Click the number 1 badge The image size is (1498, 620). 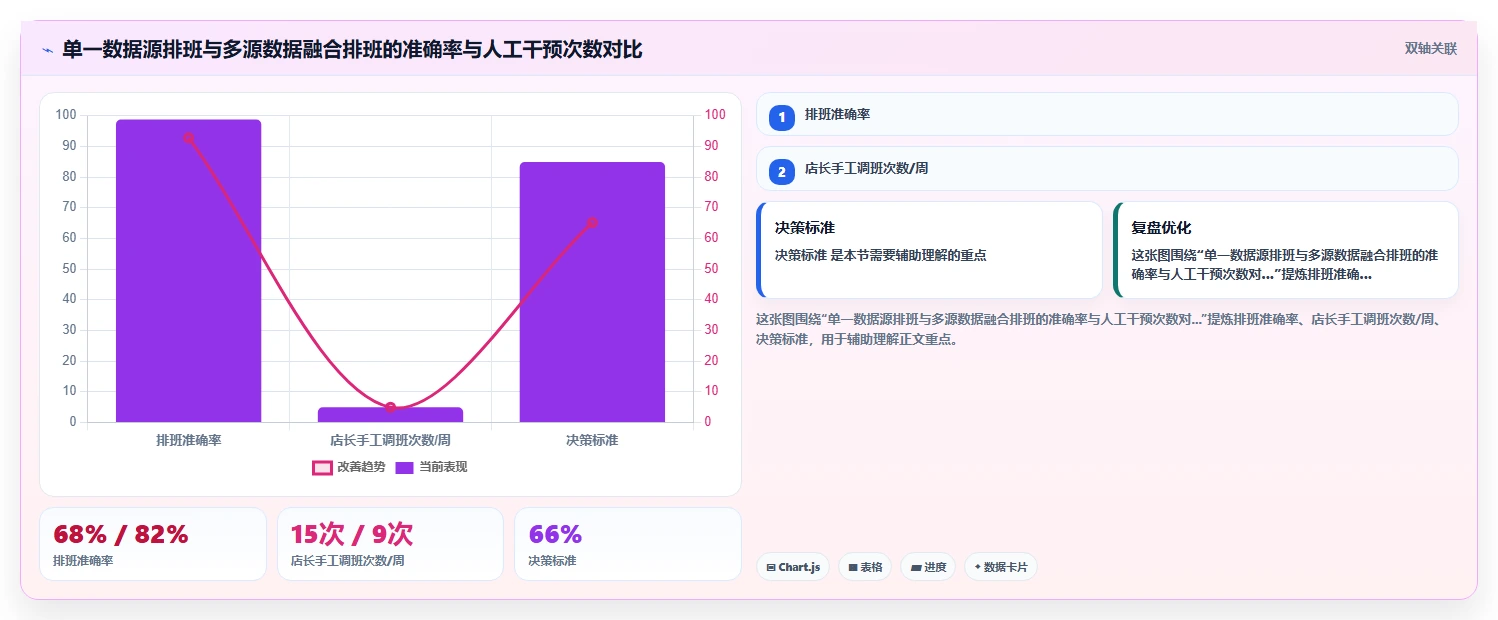tap(782, 118)
